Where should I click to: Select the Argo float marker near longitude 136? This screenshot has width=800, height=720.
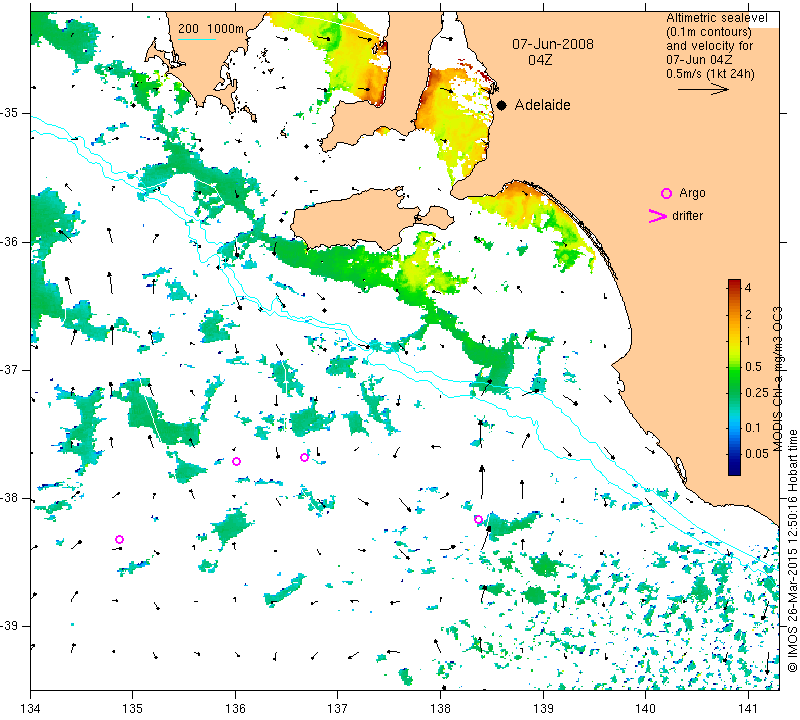point(236,461)
